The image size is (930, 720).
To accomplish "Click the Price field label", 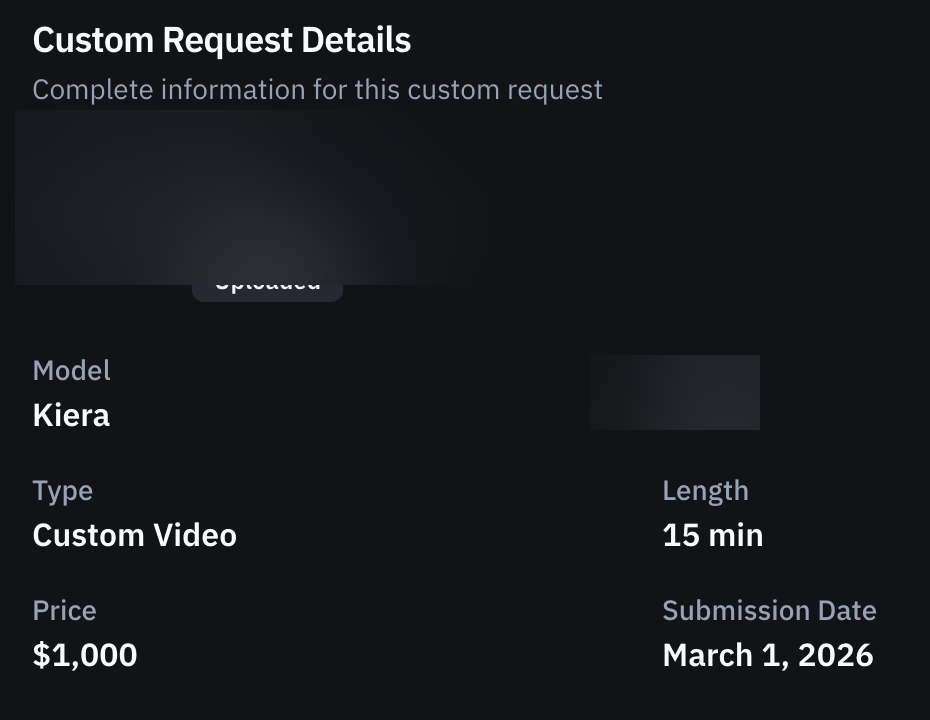I will coord(64,610).
